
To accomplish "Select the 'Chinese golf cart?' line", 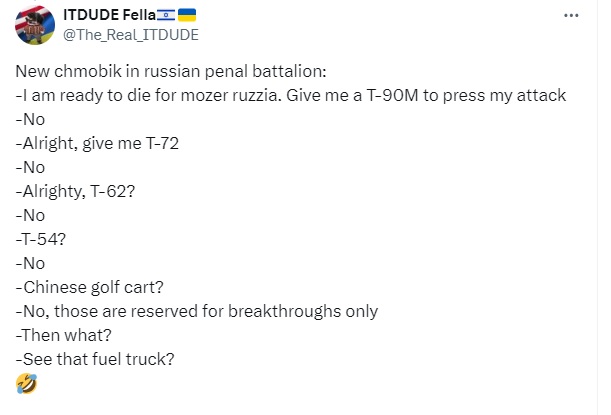I will point(90,288).
